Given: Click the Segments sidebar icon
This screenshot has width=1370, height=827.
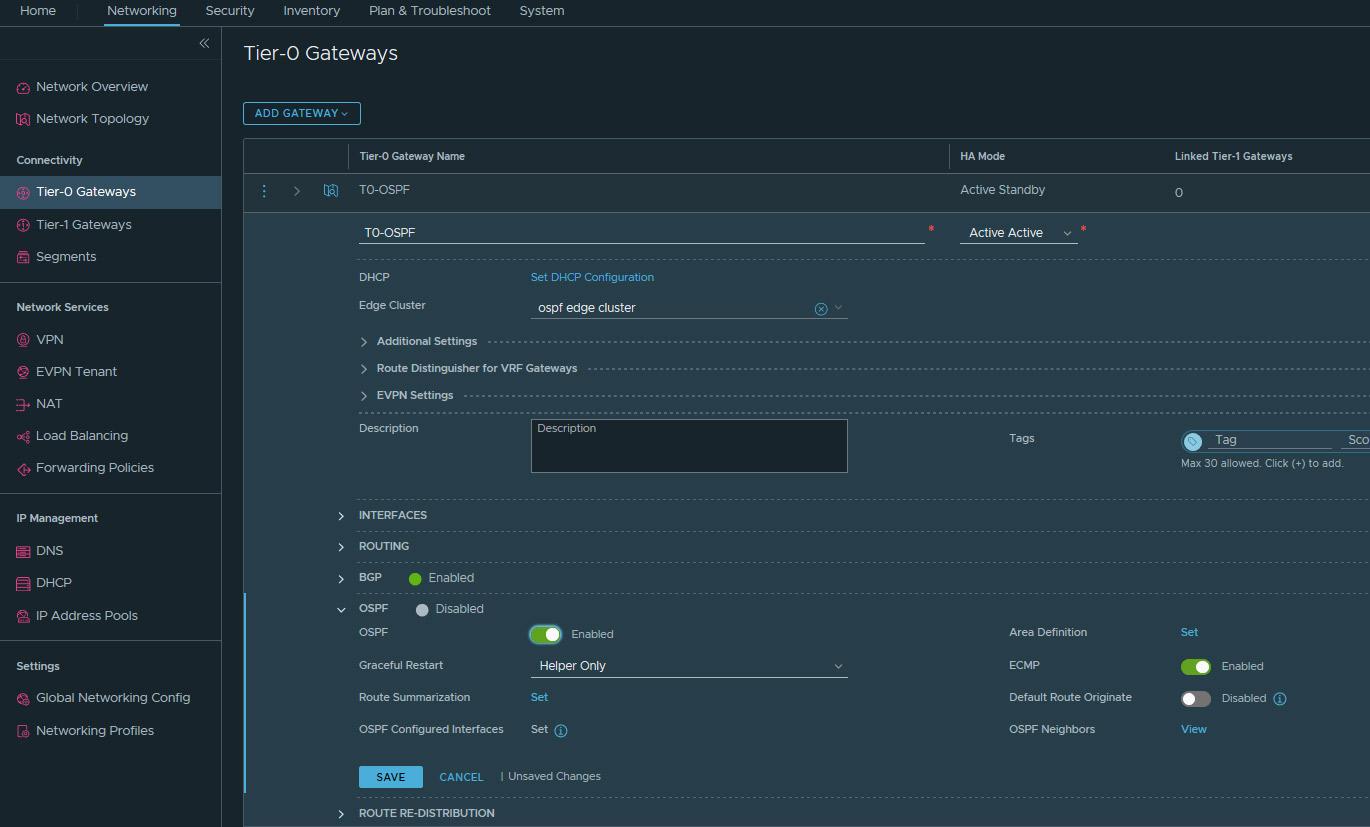Looking at the screenshot, I should click(23, 257).
